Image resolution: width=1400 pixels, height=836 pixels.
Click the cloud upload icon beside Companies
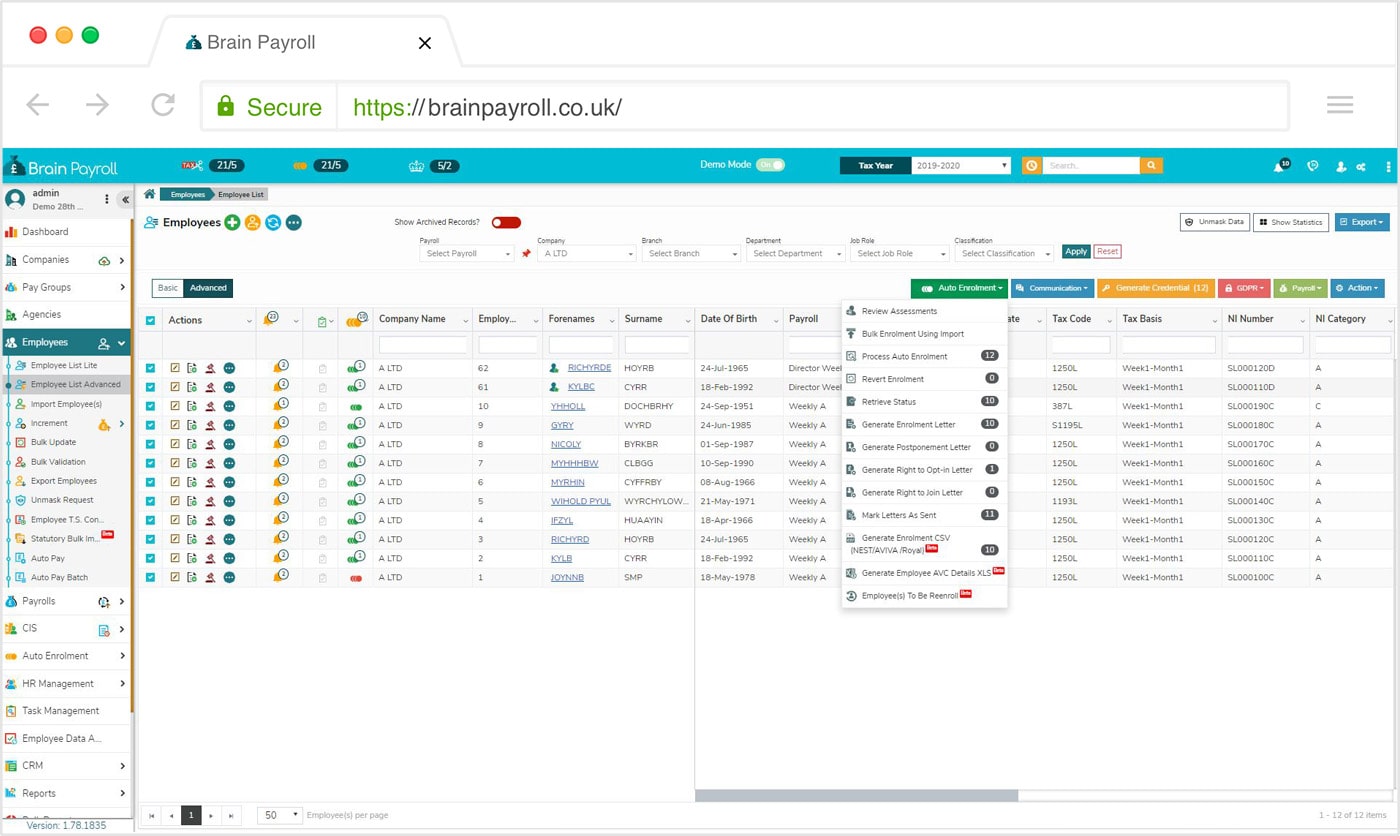[x=104, y=260]
